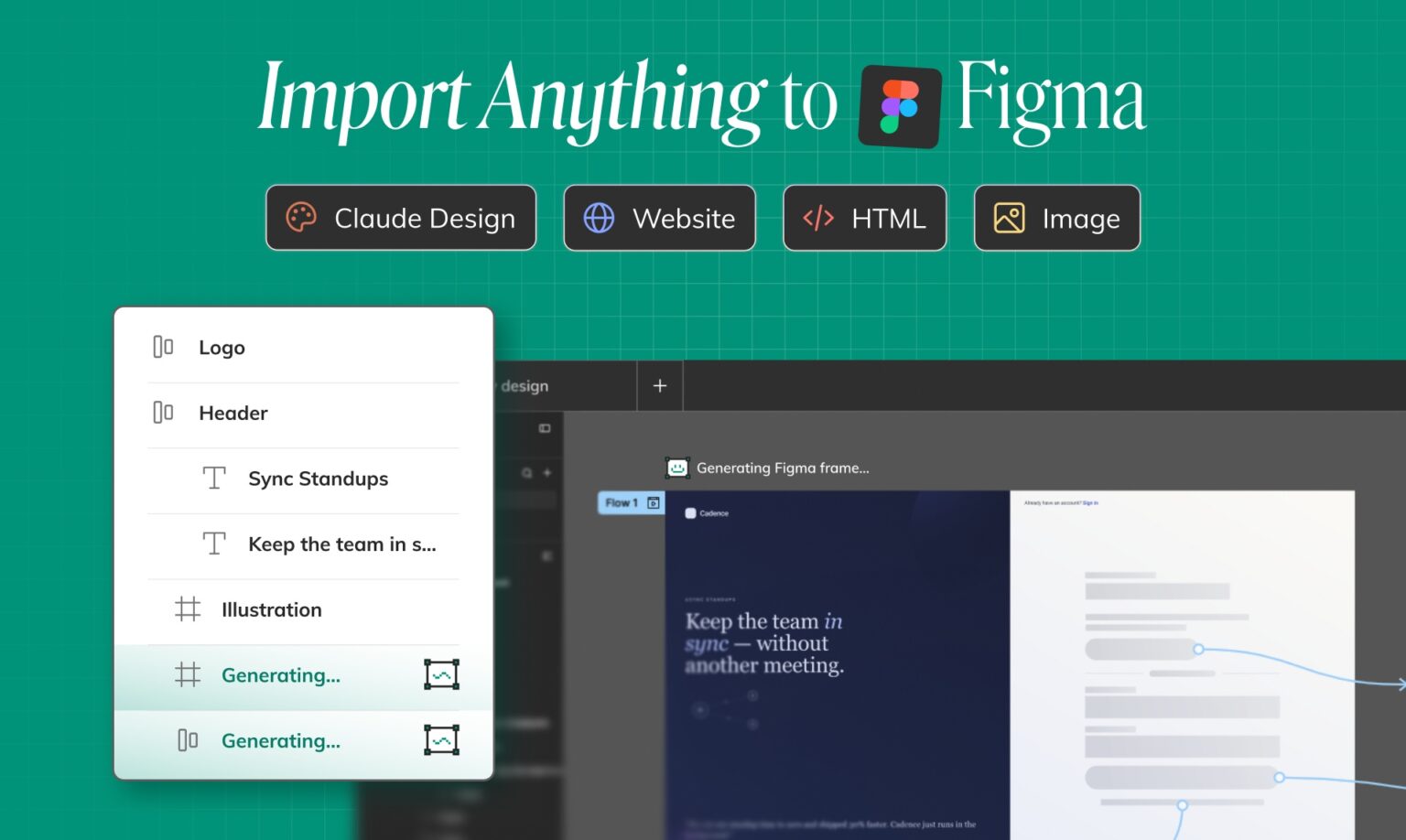Click the auto layout icon beside Logo
1406x840 pixels.
click(x=163, y=347)
